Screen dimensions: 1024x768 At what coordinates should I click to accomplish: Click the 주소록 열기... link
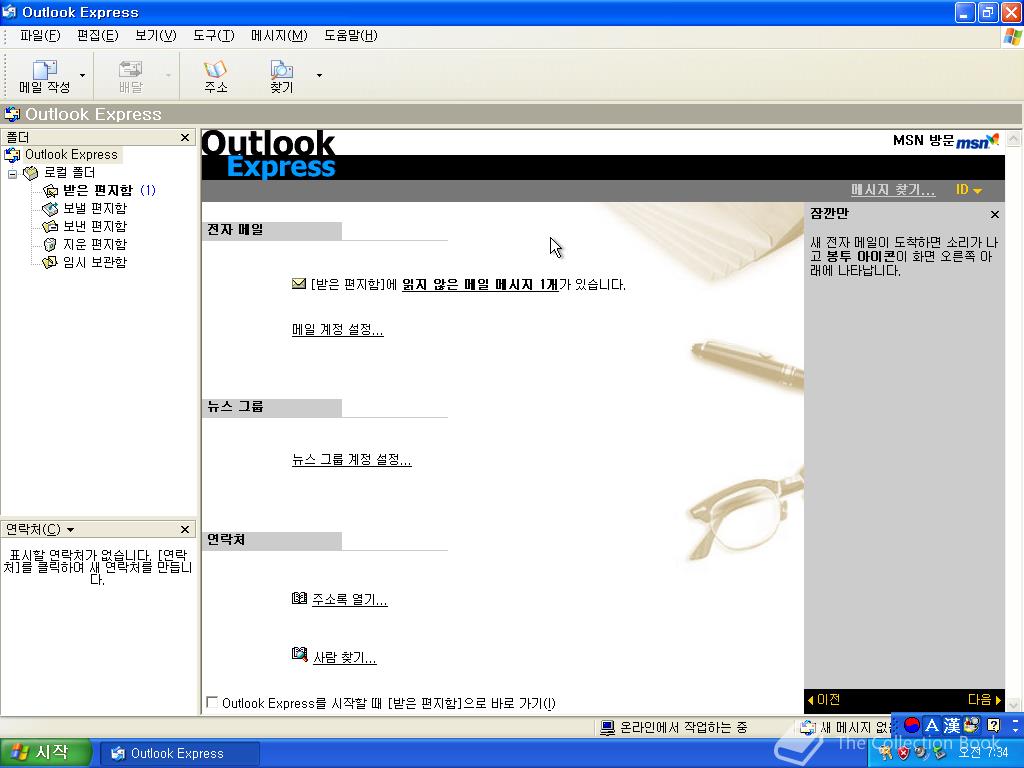[349, 600]
